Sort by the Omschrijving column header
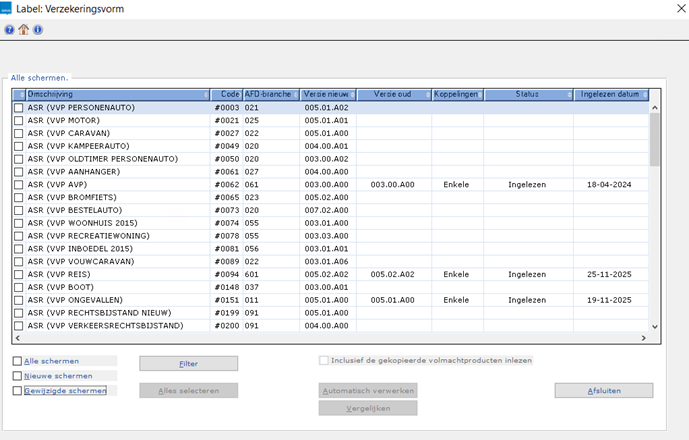Screen dimensions: 689x440 118,95
